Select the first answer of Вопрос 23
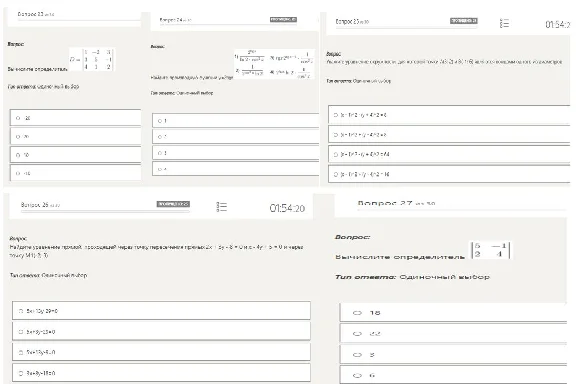 [x=75, y=118]
